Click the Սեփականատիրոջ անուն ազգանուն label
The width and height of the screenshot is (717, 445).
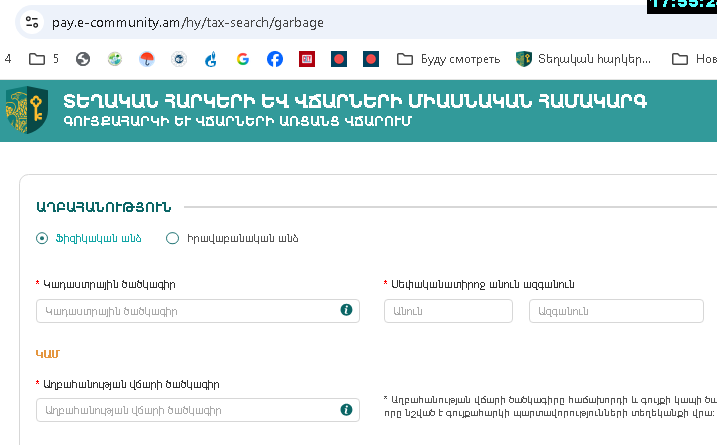coord(482,284)
